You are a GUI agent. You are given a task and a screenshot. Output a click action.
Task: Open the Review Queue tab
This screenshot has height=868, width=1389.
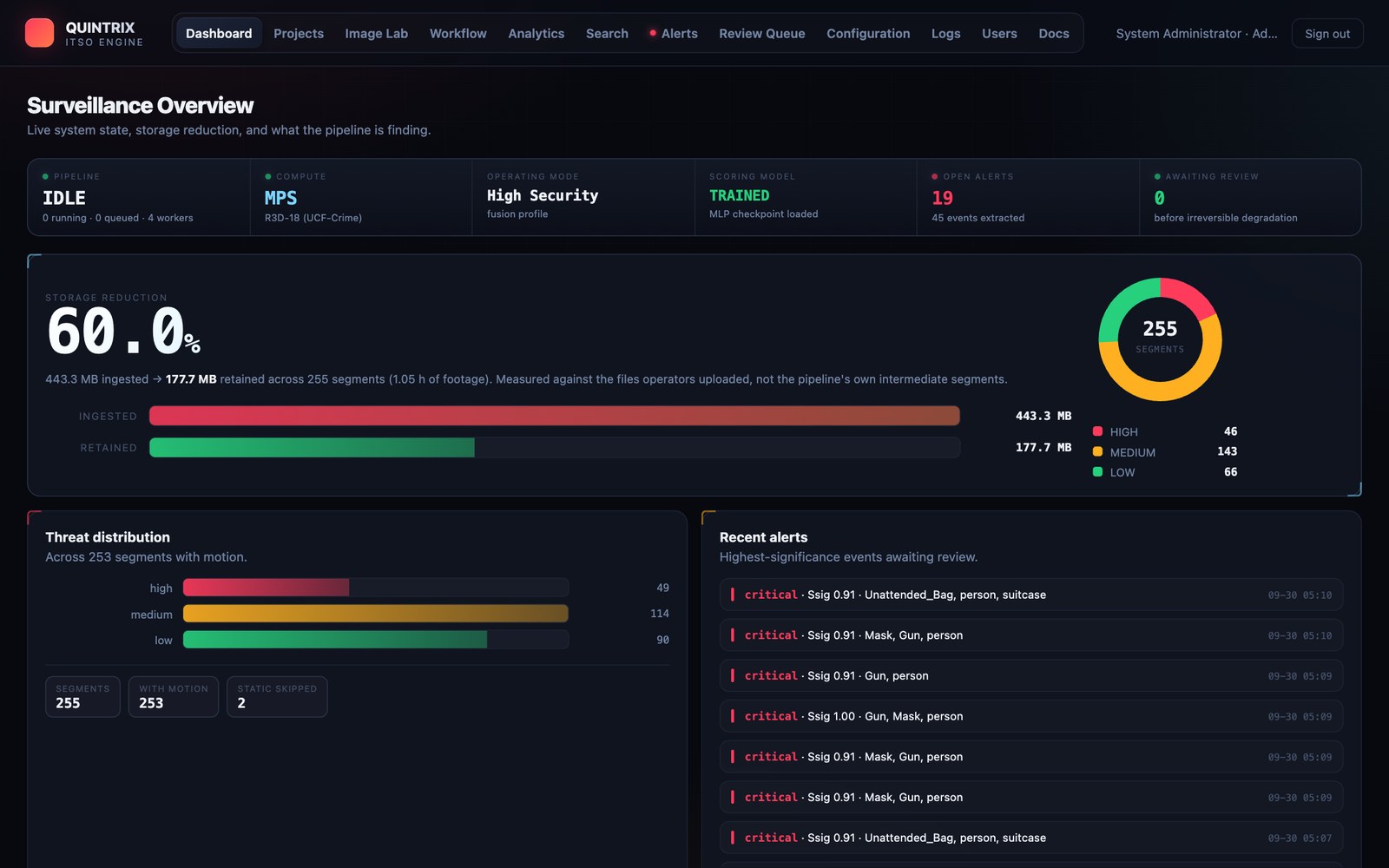pos(761,33)
